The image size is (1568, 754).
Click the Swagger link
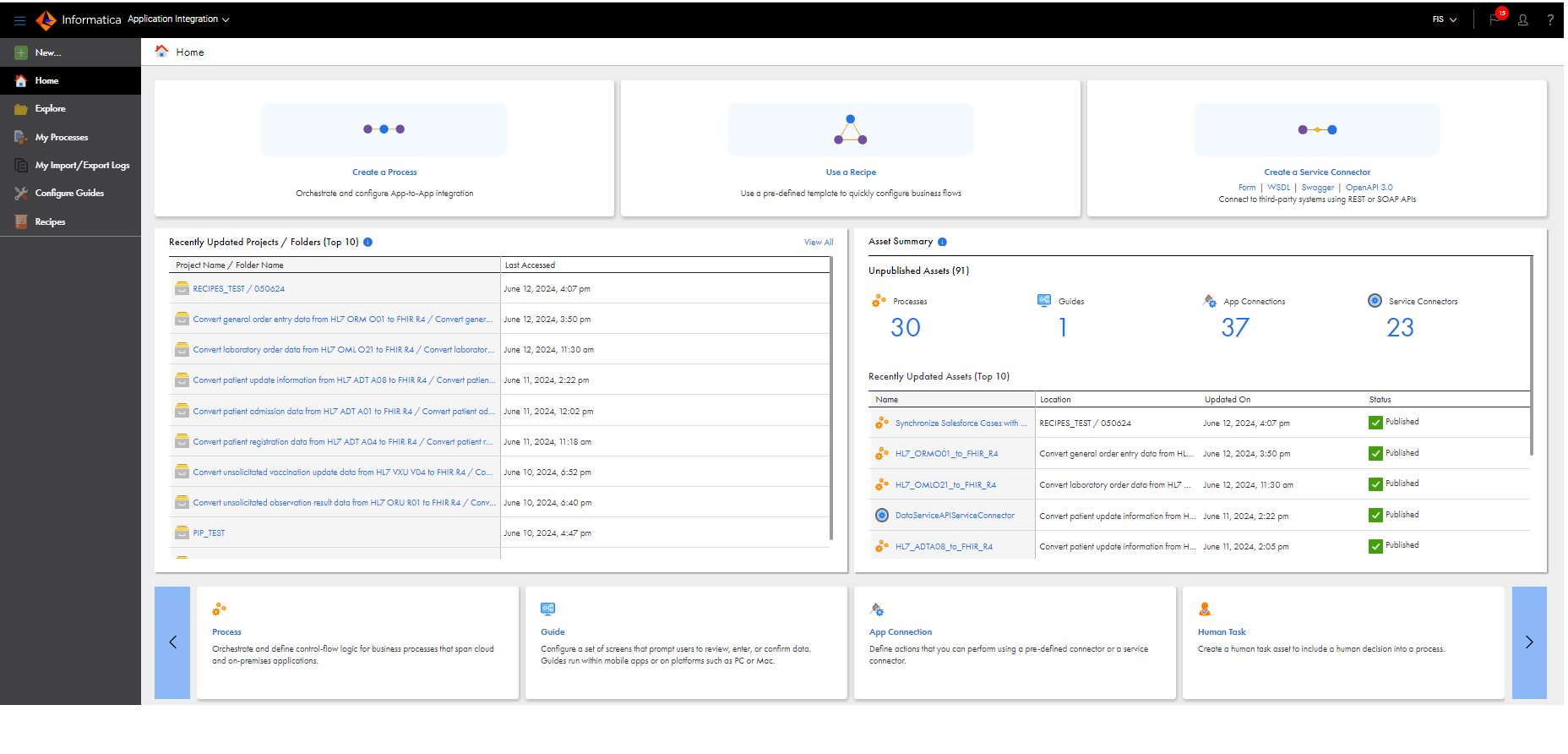pyautogui.click(x=1318, y=188)
